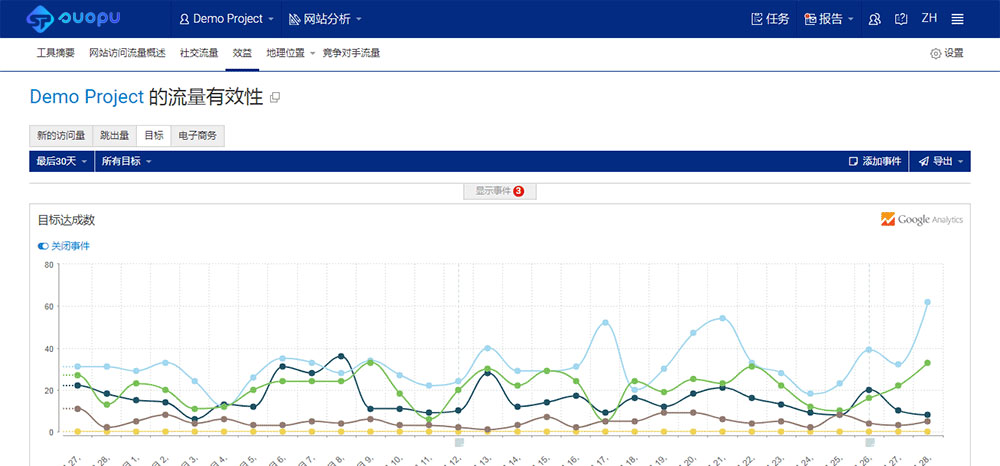The image size is (1000, 466).
Task: Click the ZH language selector
Action: coord(929,18)
